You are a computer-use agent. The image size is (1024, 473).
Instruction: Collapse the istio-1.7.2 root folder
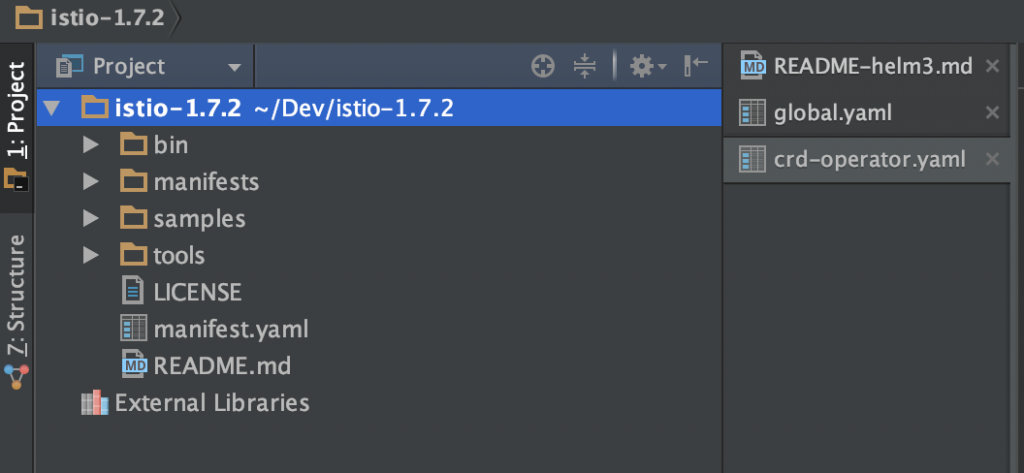coord(53,108)
